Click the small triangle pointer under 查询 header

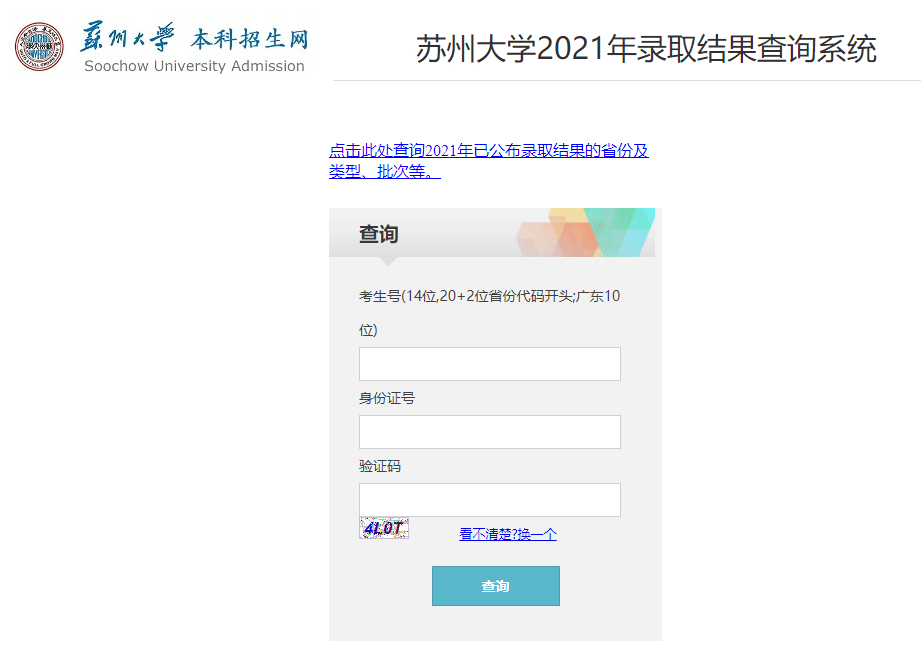point(388,261)
